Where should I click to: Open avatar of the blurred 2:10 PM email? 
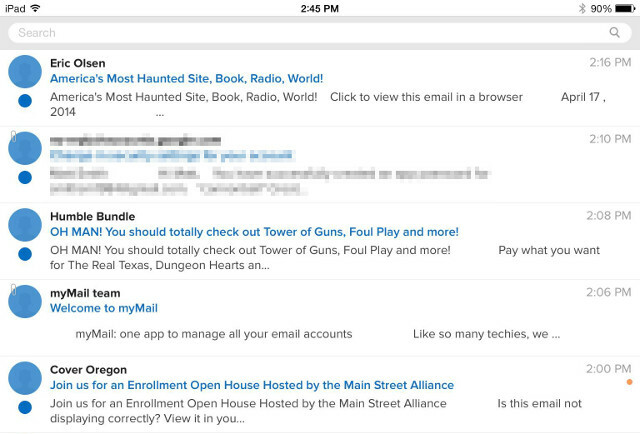click(x=25, y=148)
